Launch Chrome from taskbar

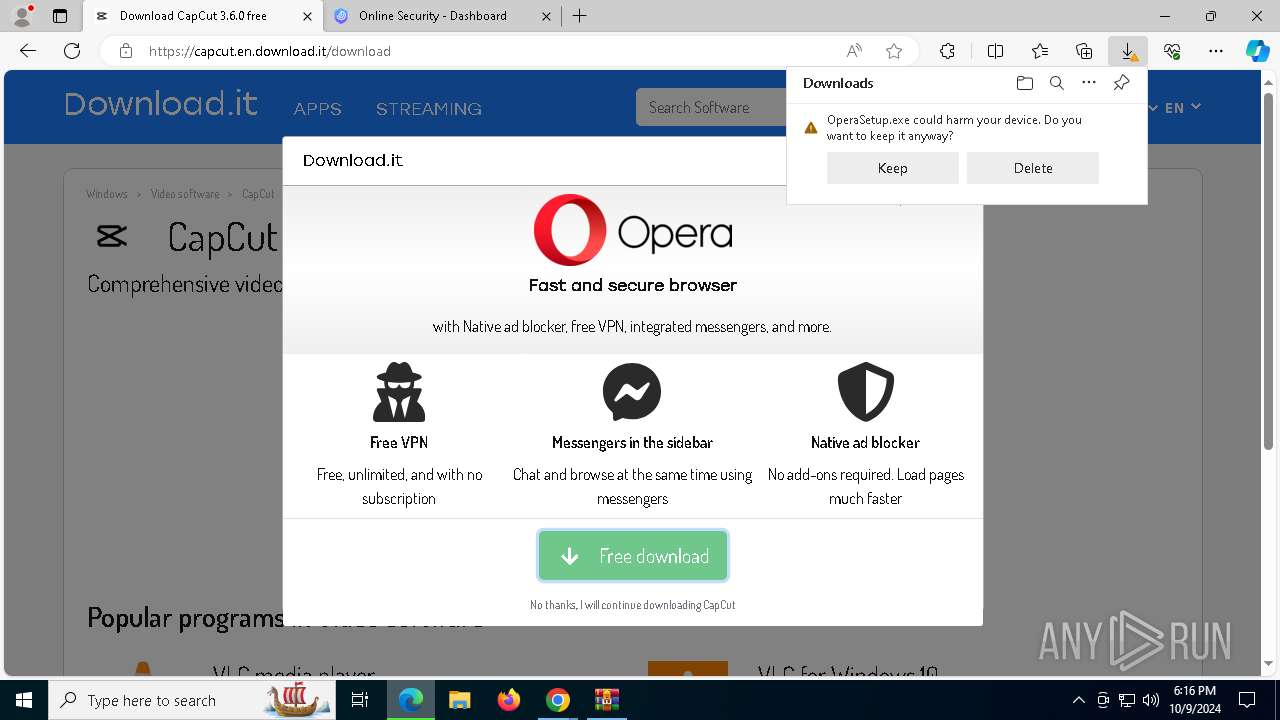[x=558, y=700]
